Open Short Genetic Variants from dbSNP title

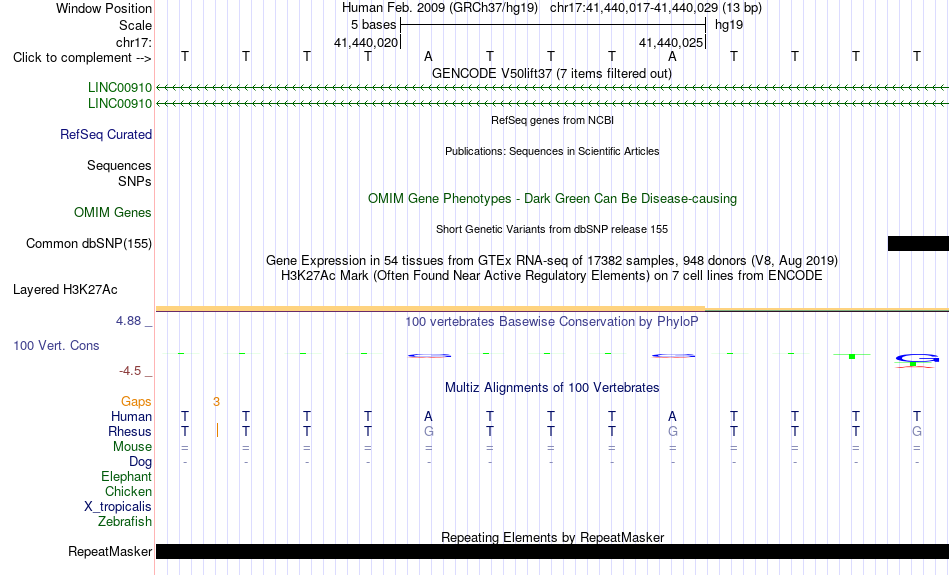552,229
